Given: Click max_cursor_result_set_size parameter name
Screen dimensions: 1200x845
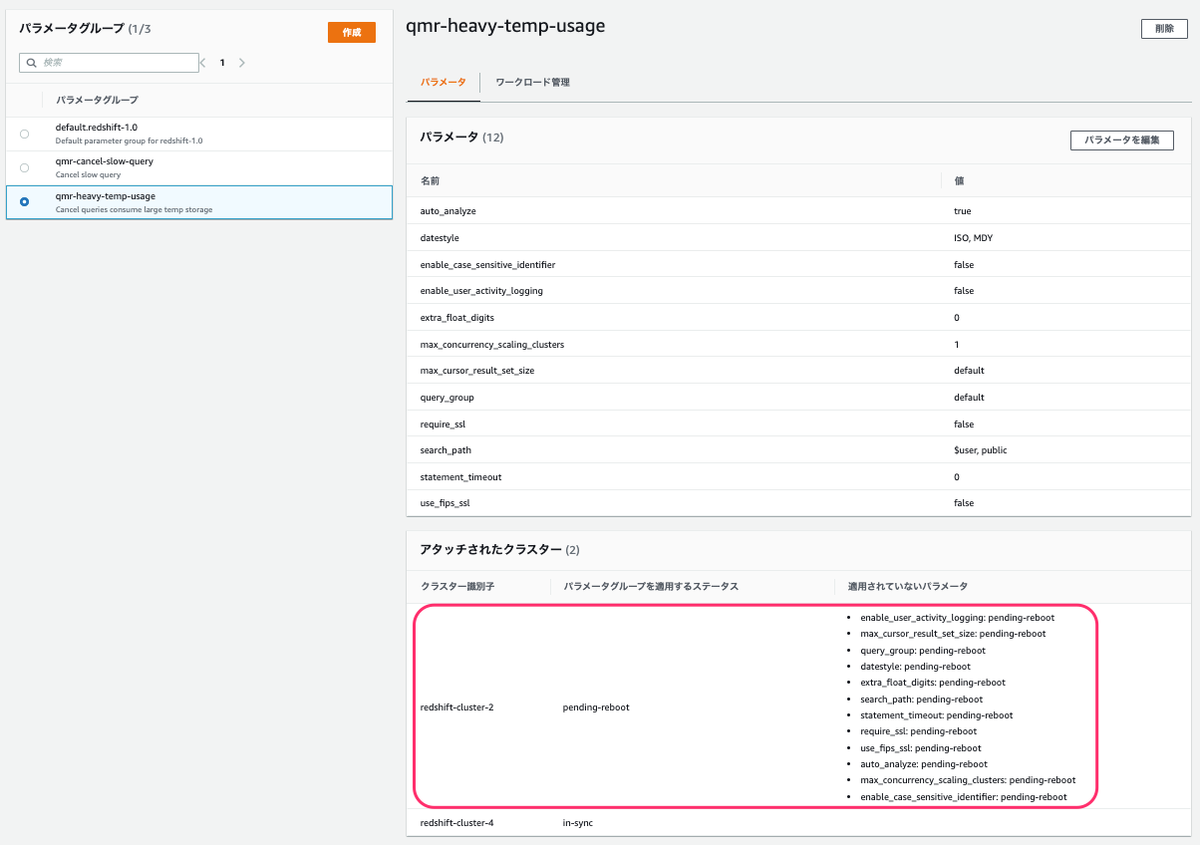Looking at the screenshot, I should coord(478,370).
